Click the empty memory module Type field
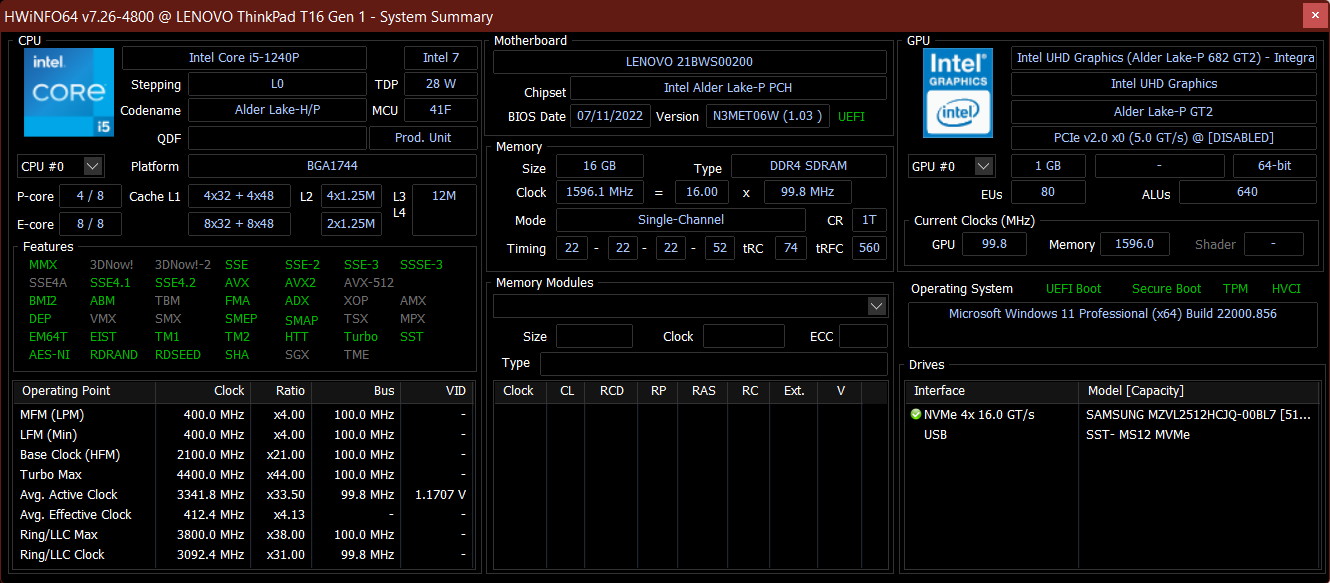The height and width of the screenshot is (583, 1330). pyautogui.click(x=714, y=363)
